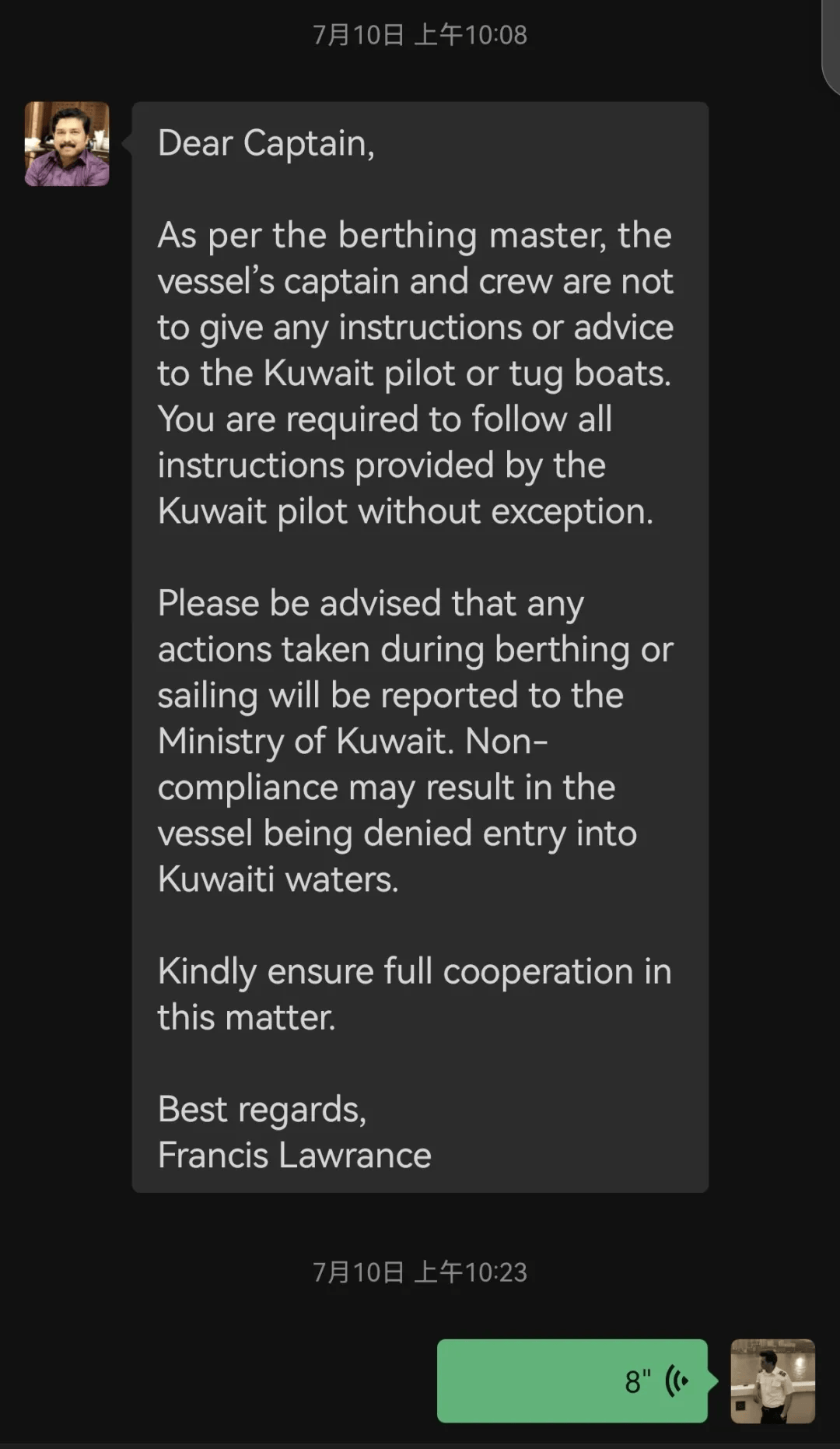Viewport: 840px width, 1449px height.
Task: Click the "Ministry of Kuwait. Non-" line
Action: pyautogui.click(x=352, y=742)
